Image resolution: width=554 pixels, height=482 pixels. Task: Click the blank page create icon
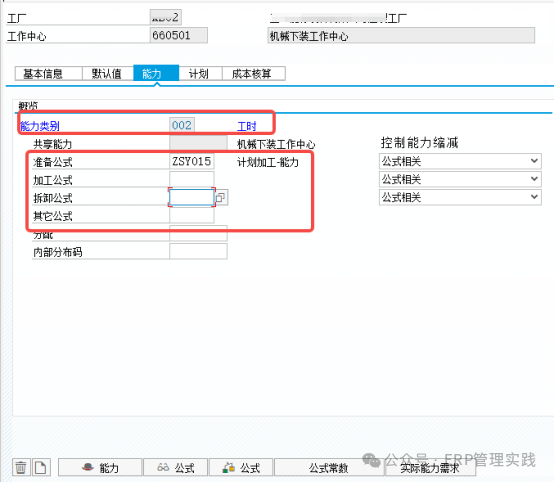click(x=41, y=467)
